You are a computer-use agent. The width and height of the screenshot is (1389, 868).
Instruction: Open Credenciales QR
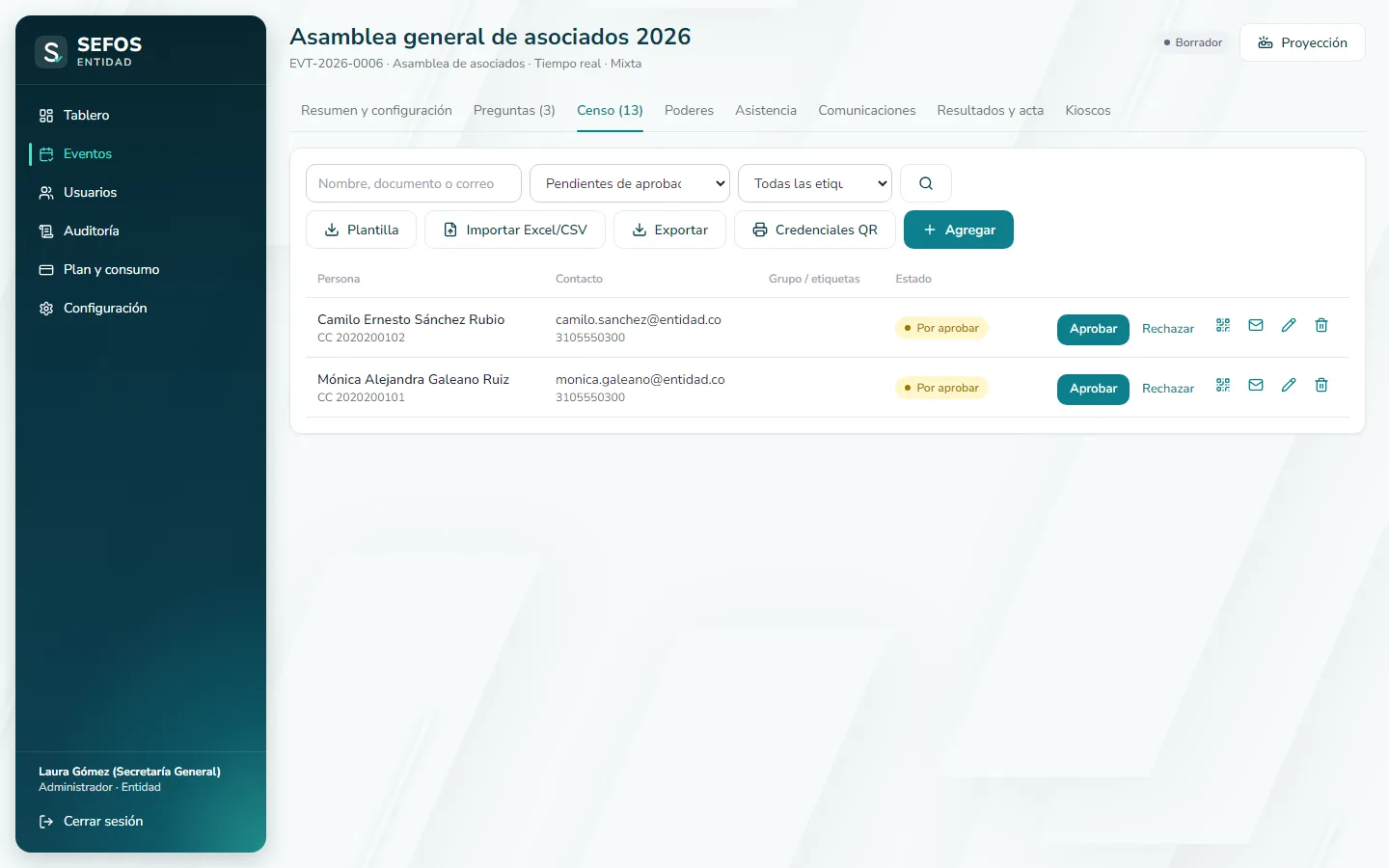point(815,230)
